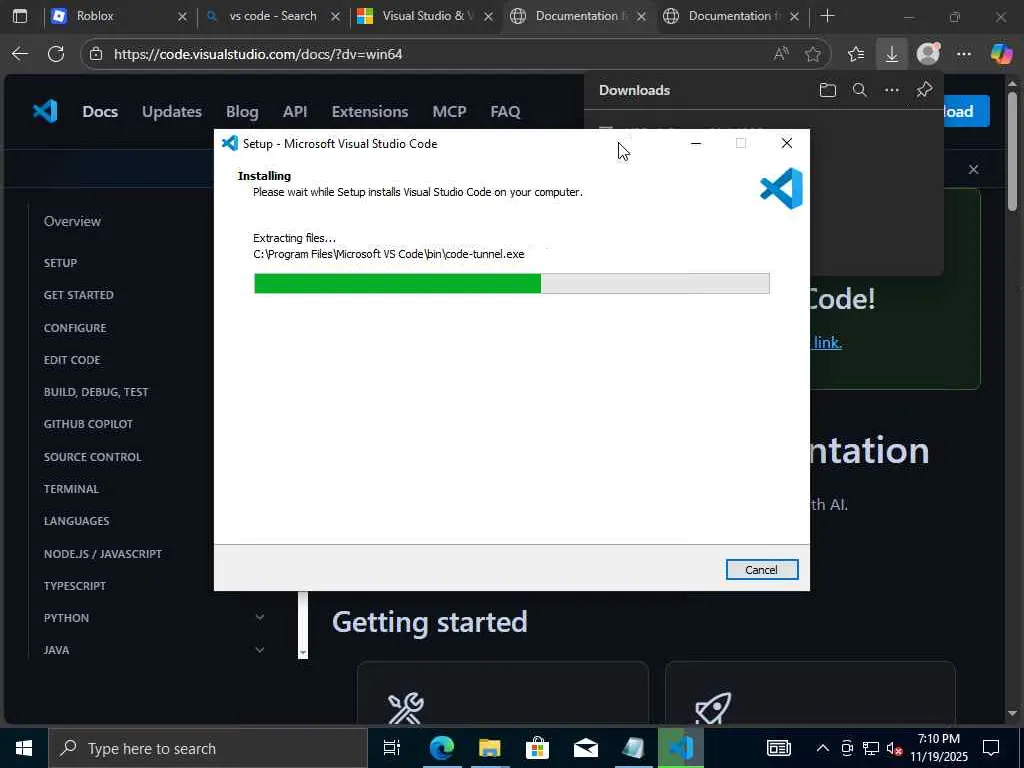Image resolution: width=1024 pixels, height=768 pixels.
Task: Pin the Downloads panel
Action: click(x=924, y=90)
